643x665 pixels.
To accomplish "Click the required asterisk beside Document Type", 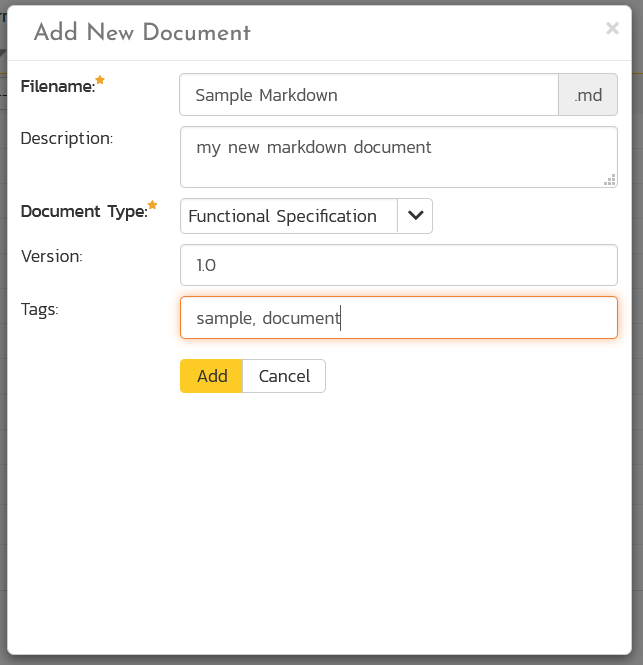I will coord(152,205).
